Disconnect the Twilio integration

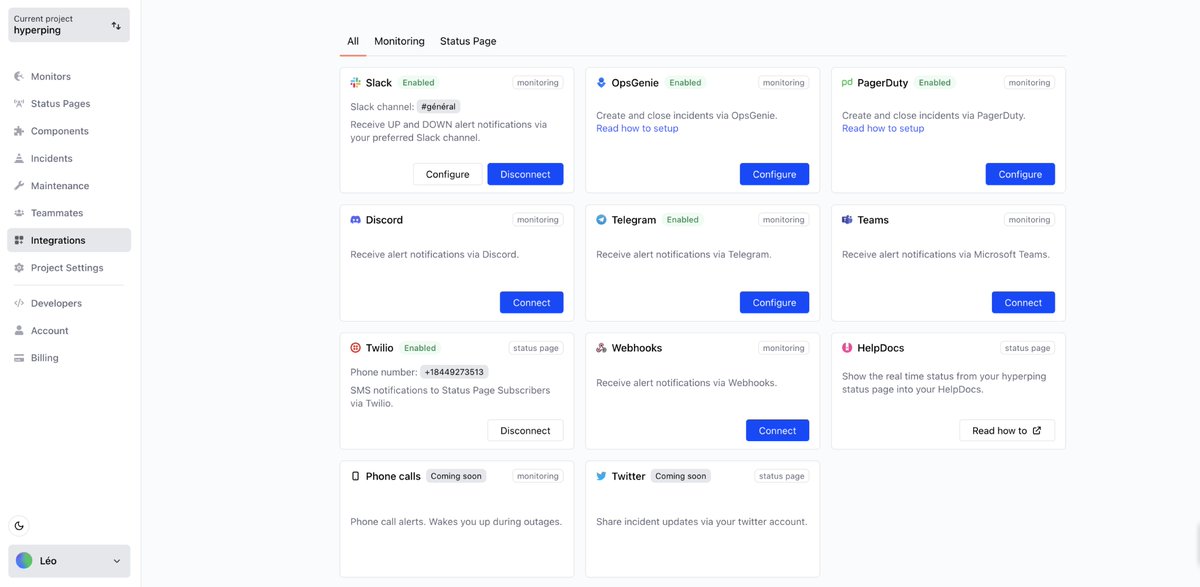tap(525, 430)
